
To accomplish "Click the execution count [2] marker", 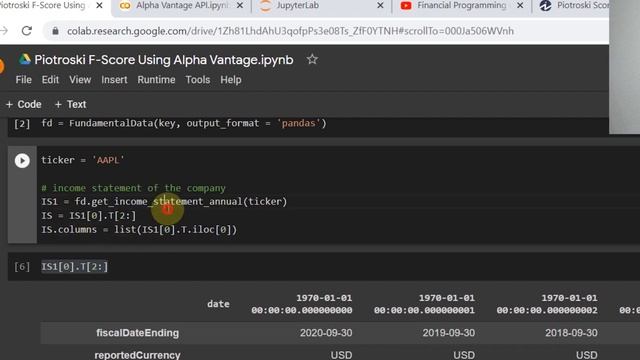I will [22, 124].
